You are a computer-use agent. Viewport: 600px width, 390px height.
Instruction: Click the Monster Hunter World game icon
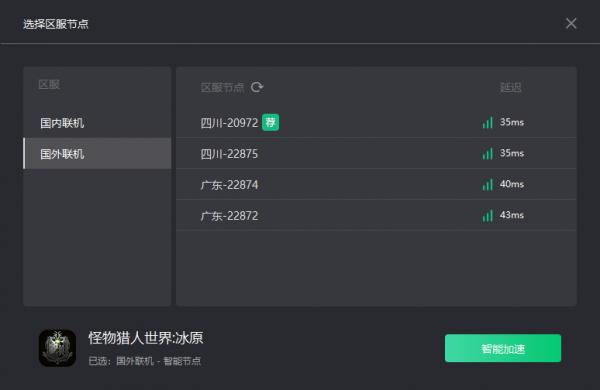[57, 348]
